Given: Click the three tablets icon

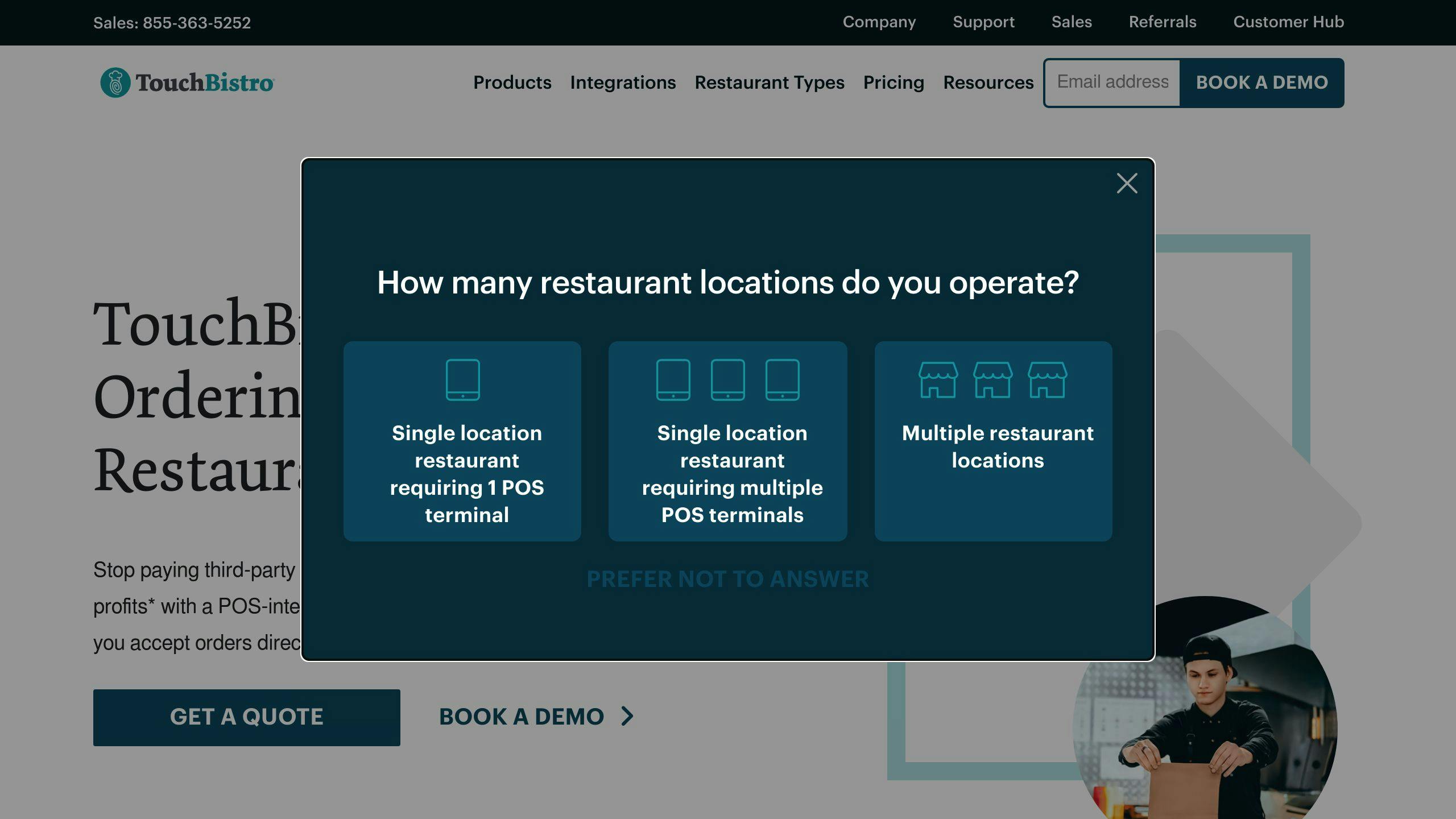Looking at the screenshot, I should click(x=727, y=379).
